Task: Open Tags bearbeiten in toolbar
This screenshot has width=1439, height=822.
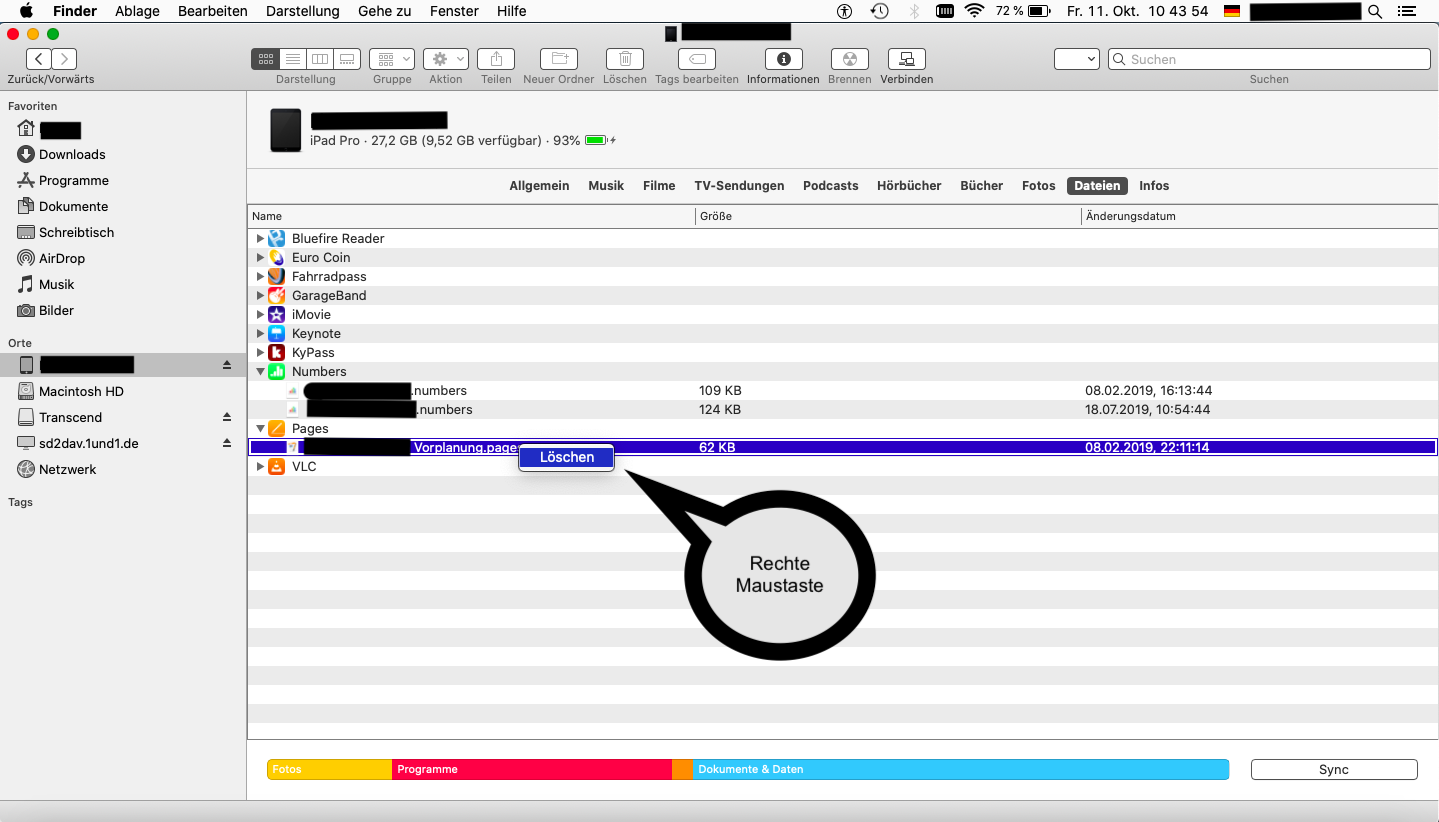Action: (697, 59)
